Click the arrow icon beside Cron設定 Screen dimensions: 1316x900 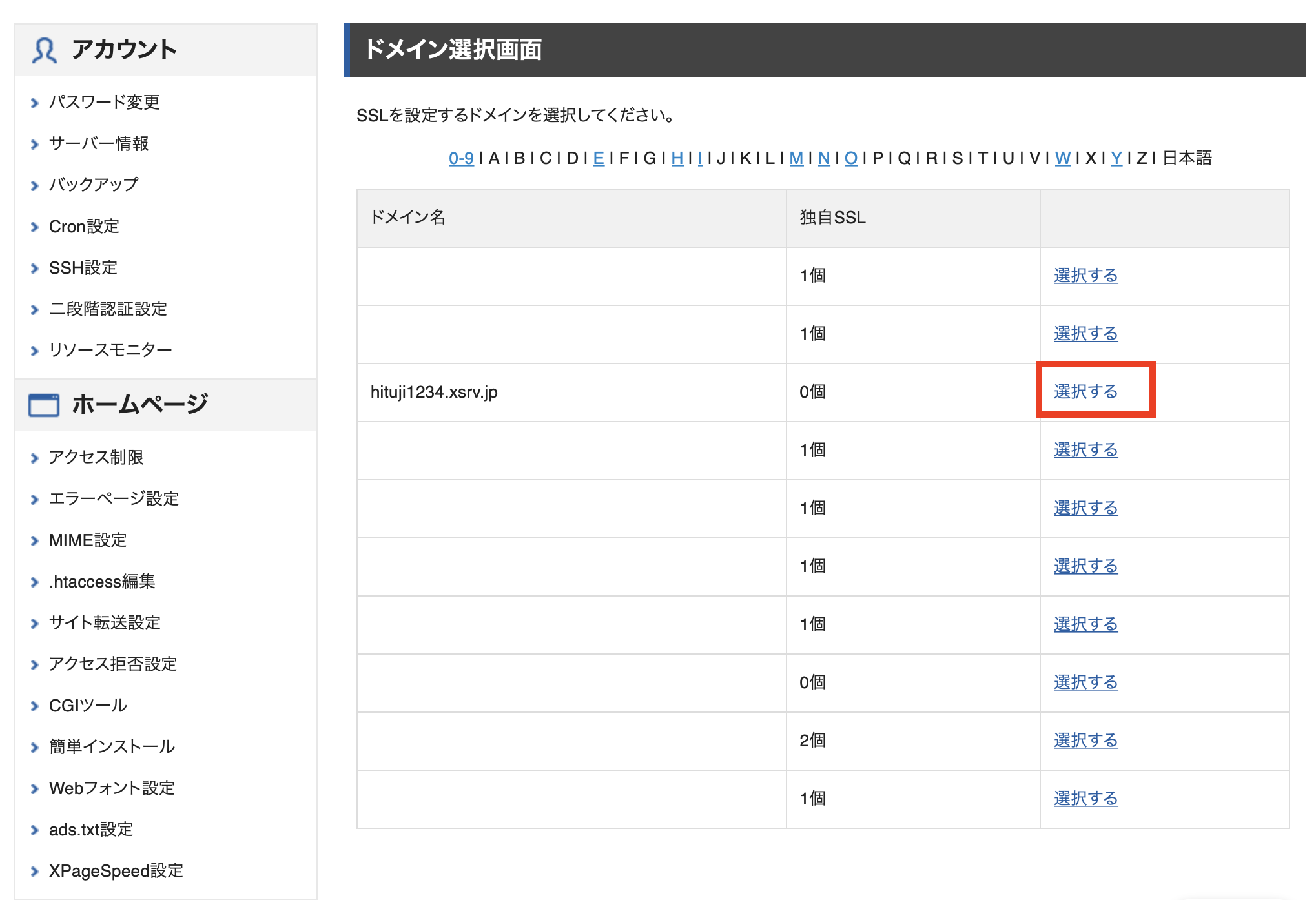tap(35, 227)
